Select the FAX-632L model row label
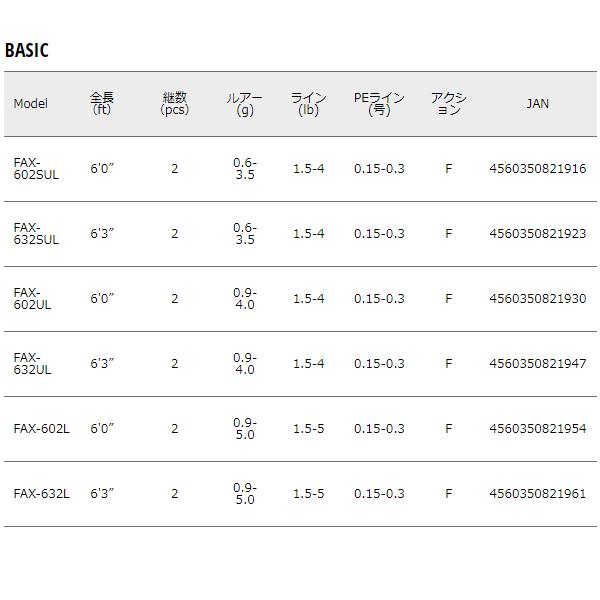This screenshot has width=600, height=600. (x=42, y=494)
